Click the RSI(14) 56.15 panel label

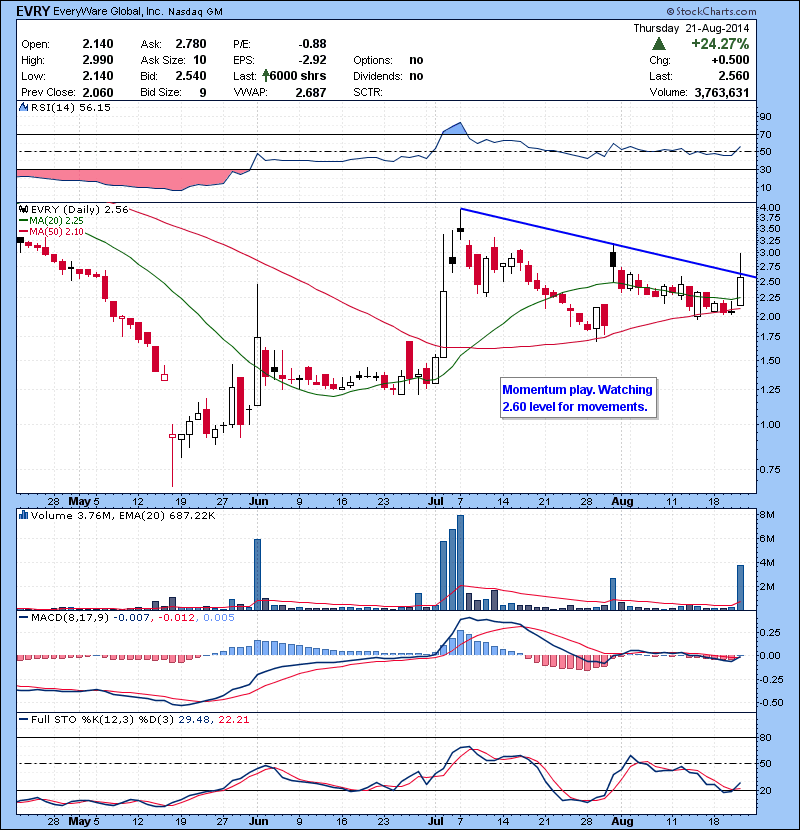tap(70, 107)
